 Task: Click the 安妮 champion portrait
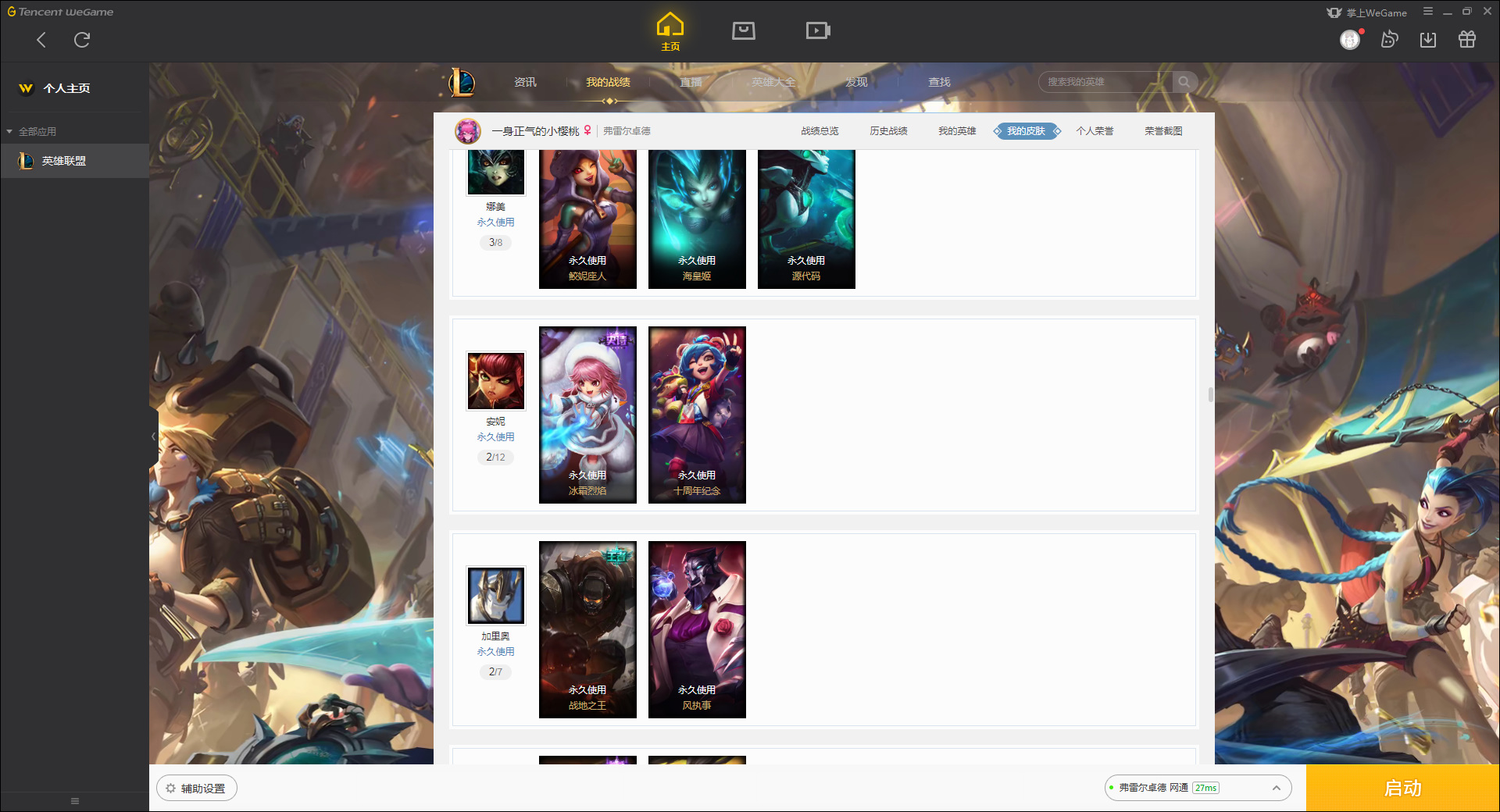tap(496, 380)
